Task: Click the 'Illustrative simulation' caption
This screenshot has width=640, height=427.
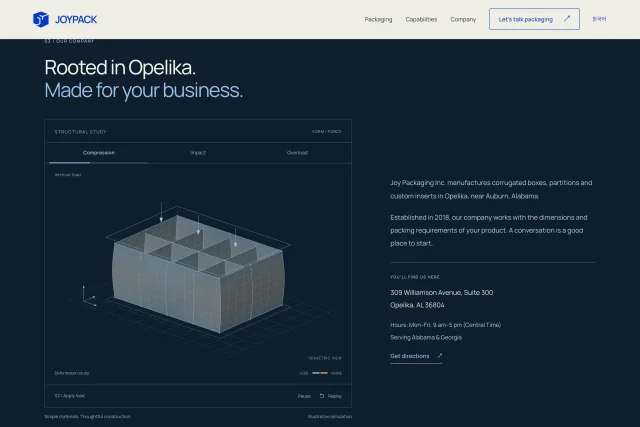Action: point(330,417)
